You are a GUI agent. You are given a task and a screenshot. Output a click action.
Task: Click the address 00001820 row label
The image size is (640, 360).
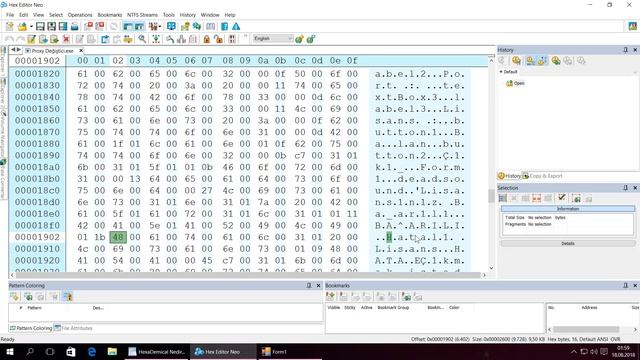(38, 74)
